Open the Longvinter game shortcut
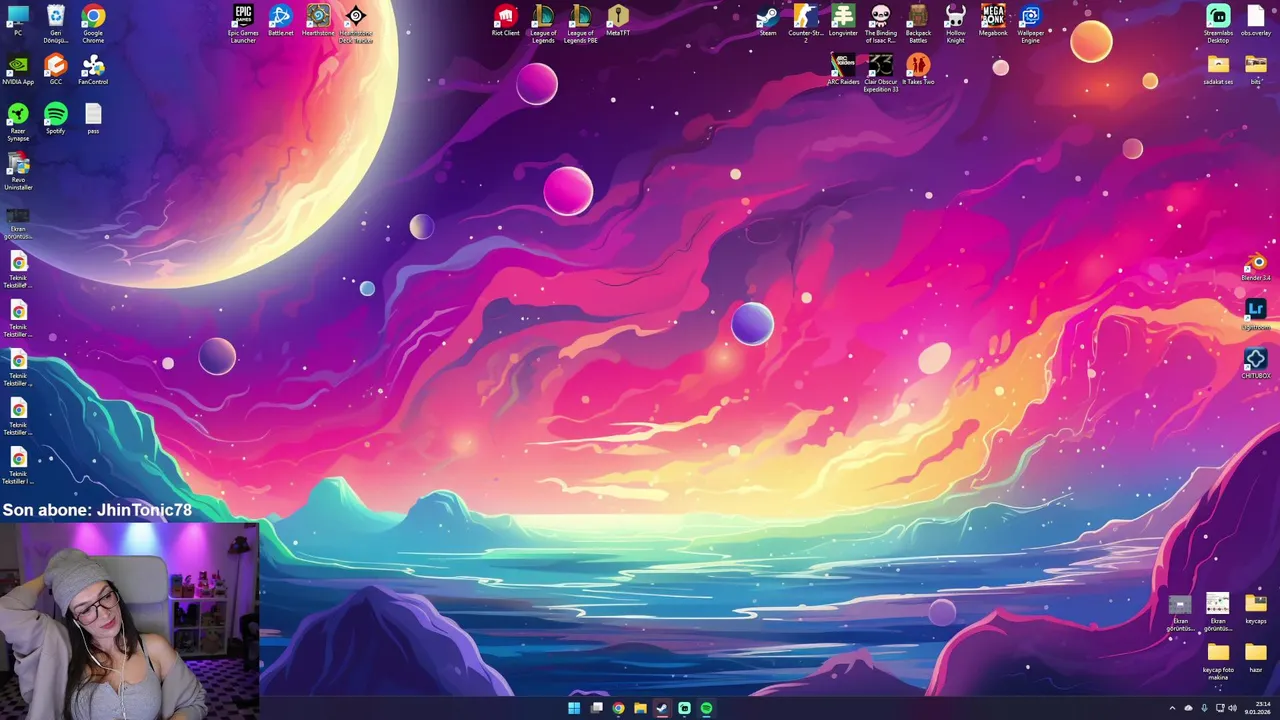The image size is (1280, 720). pyautogui.click(x=843, y=20)
